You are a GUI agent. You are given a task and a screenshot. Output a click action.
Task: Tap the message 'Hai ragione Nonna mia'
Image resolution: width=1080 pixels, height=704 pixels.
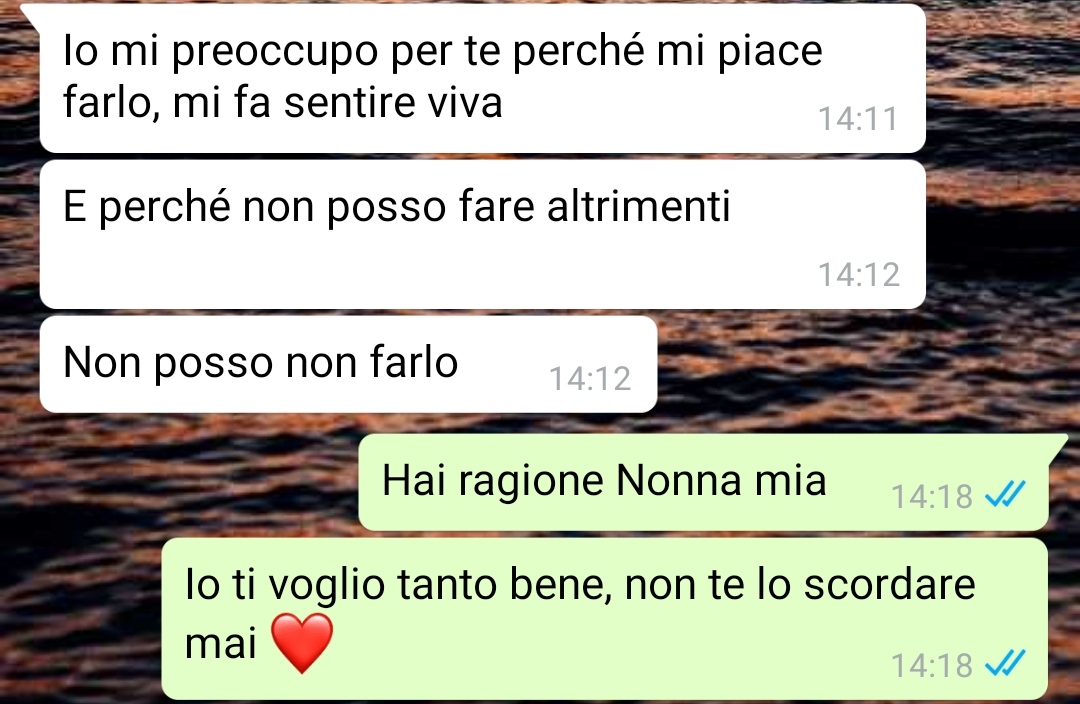[704, 482]
